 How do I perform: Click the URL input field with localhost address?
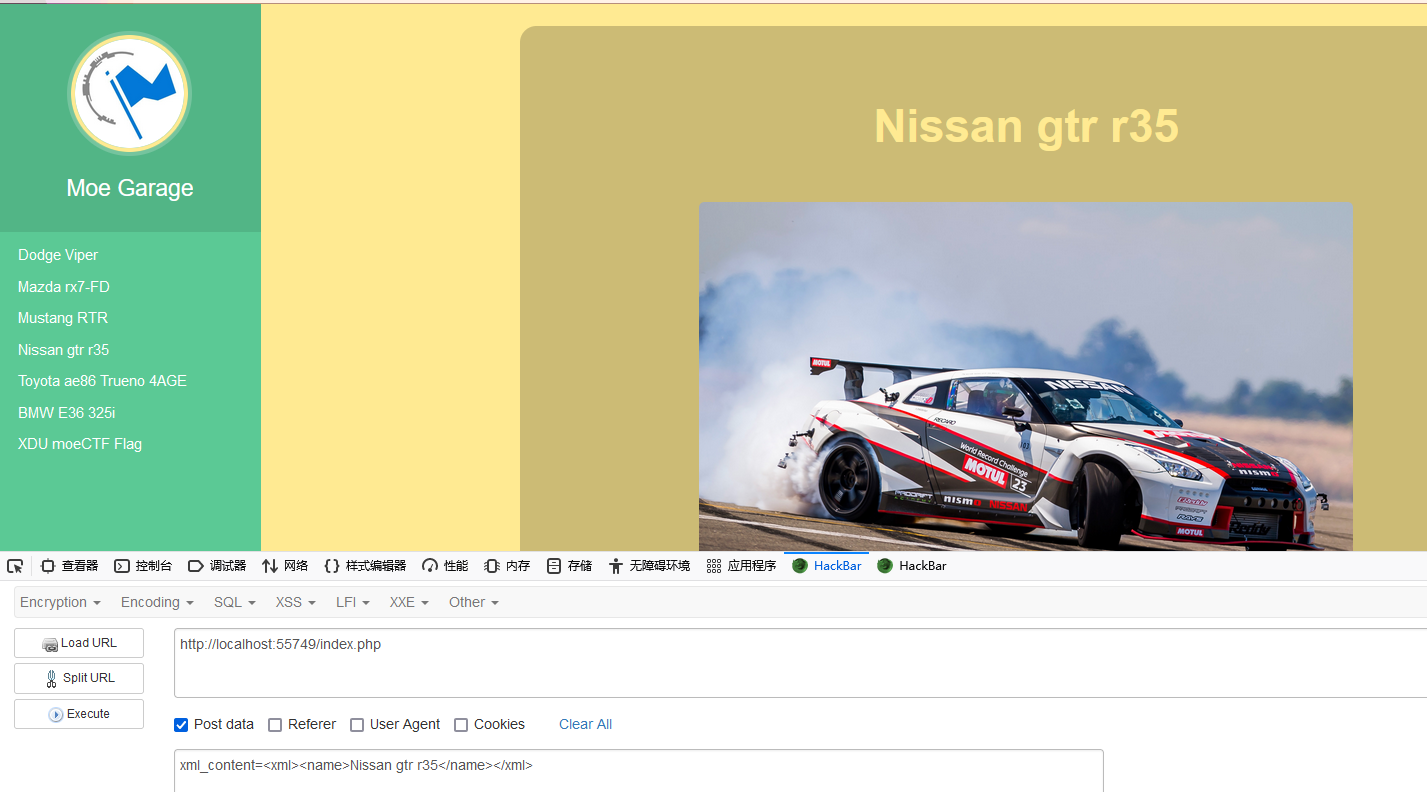(800, 663)
